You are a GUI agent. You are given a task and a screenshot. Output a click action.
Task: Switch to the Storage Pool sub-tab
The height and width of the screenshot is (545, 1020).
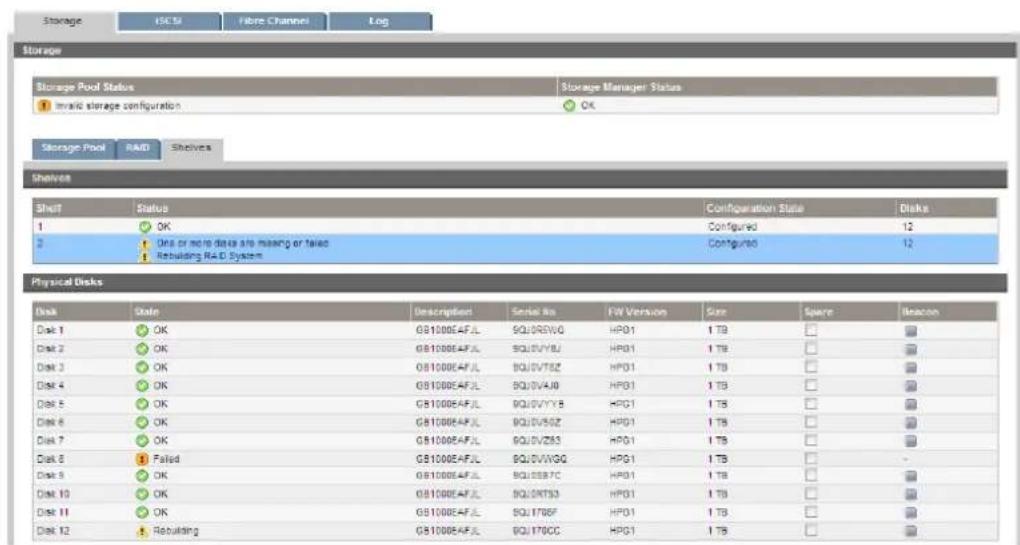point(74,148)
